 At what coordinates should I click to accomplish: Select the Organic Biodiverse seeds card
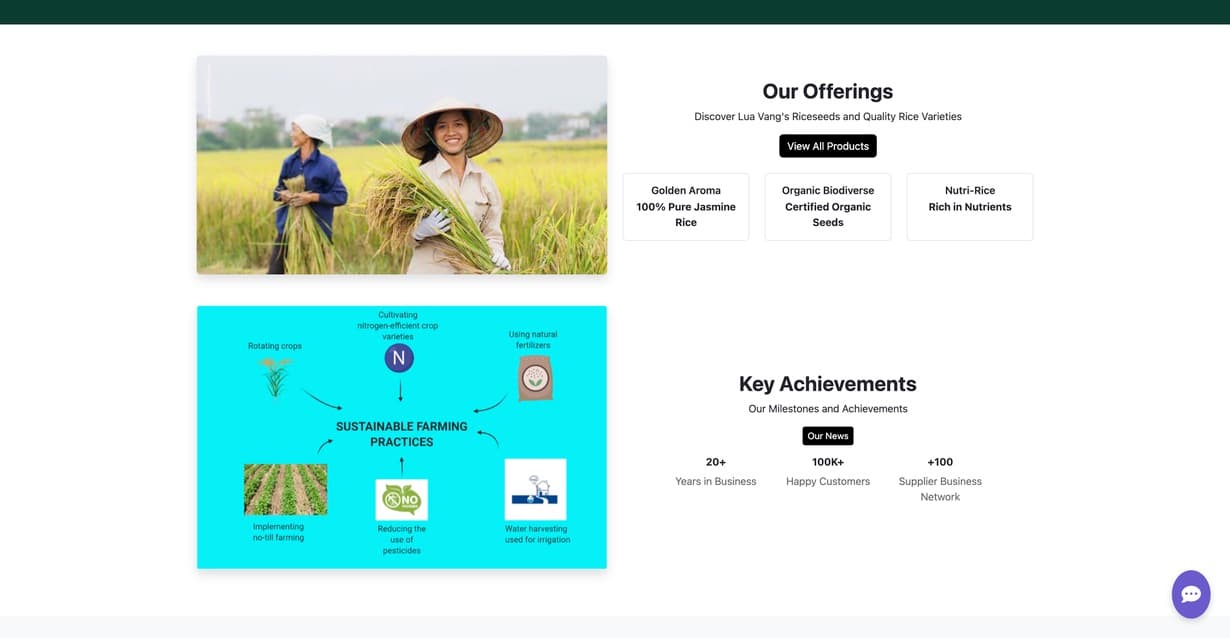[828, 207]
